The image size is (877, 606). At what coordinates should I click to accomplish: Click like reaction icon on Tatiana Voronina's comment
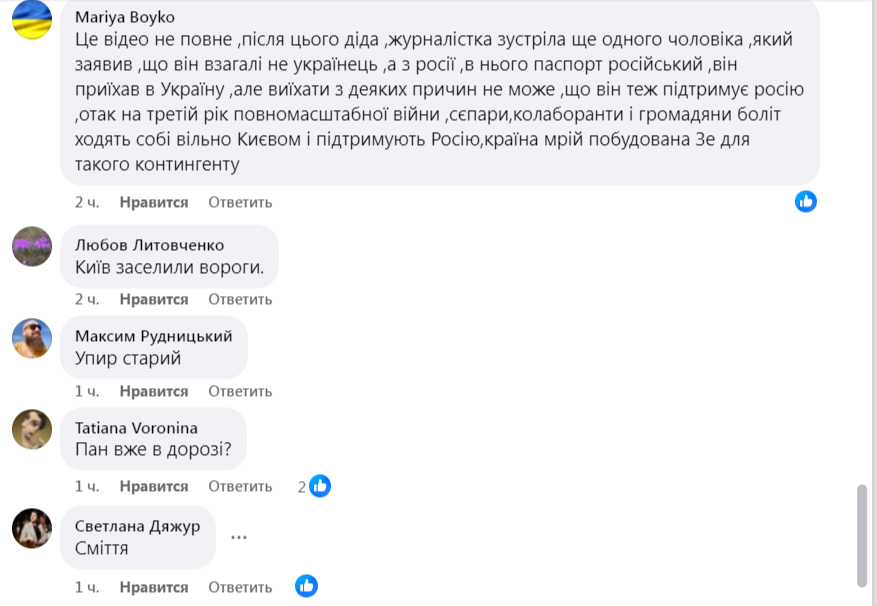(320, 486)
